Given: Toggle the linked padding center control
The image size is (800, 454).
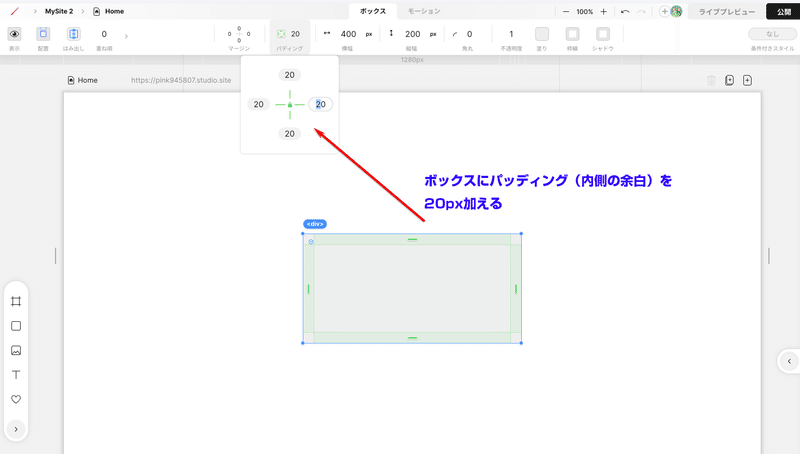Looking at the screenshot, I should [x=290, y=105].
